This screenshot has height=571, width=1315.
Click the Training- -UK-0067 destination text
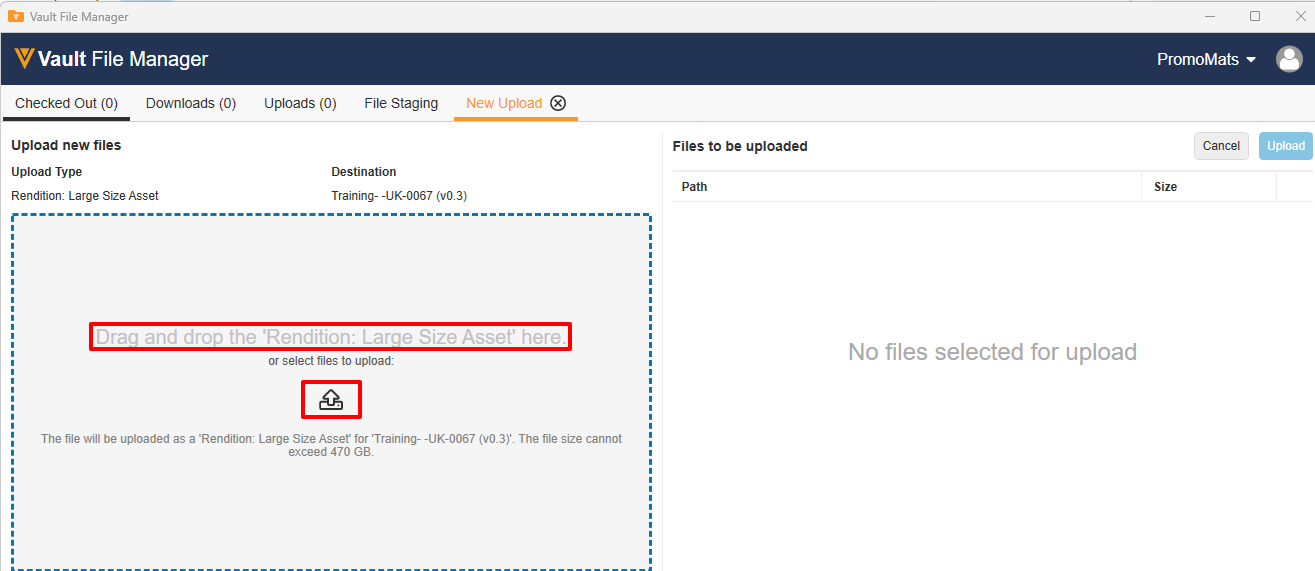point(399,196)
